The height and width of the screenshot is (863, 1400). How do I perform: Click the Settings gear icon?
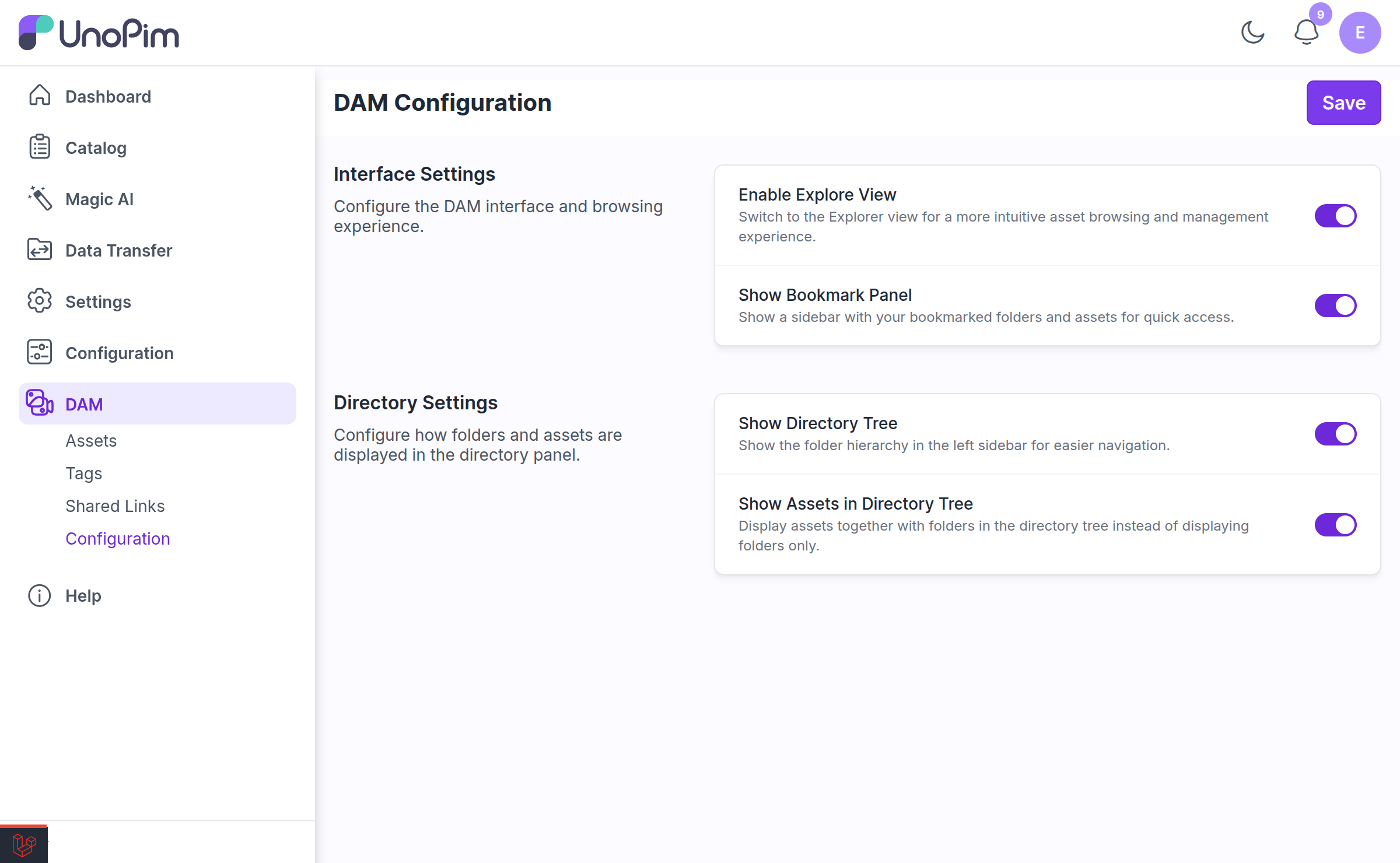click(40, 301)
